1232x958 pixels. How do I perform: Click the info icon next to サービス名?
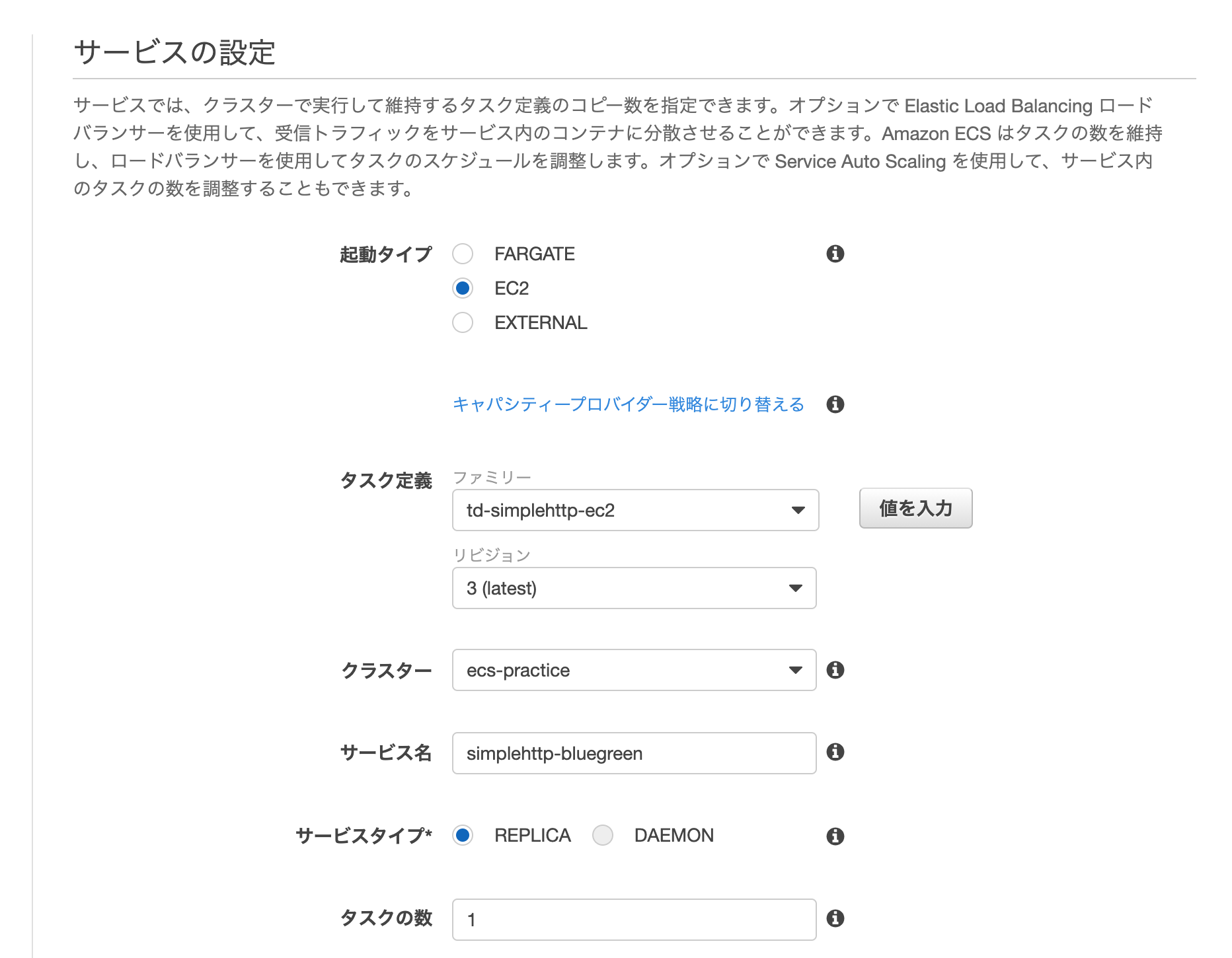836,753
